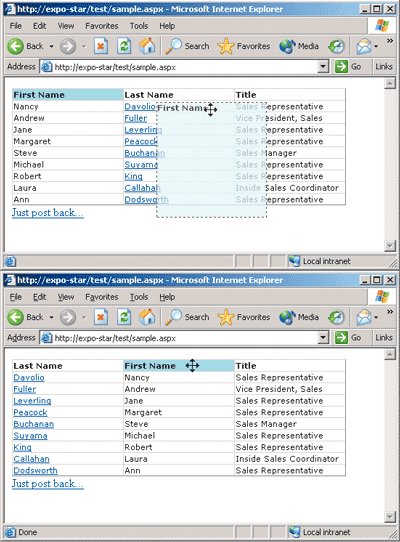
Task: Open address bar dropdown in lower browser window
Action: click(323, 337)
